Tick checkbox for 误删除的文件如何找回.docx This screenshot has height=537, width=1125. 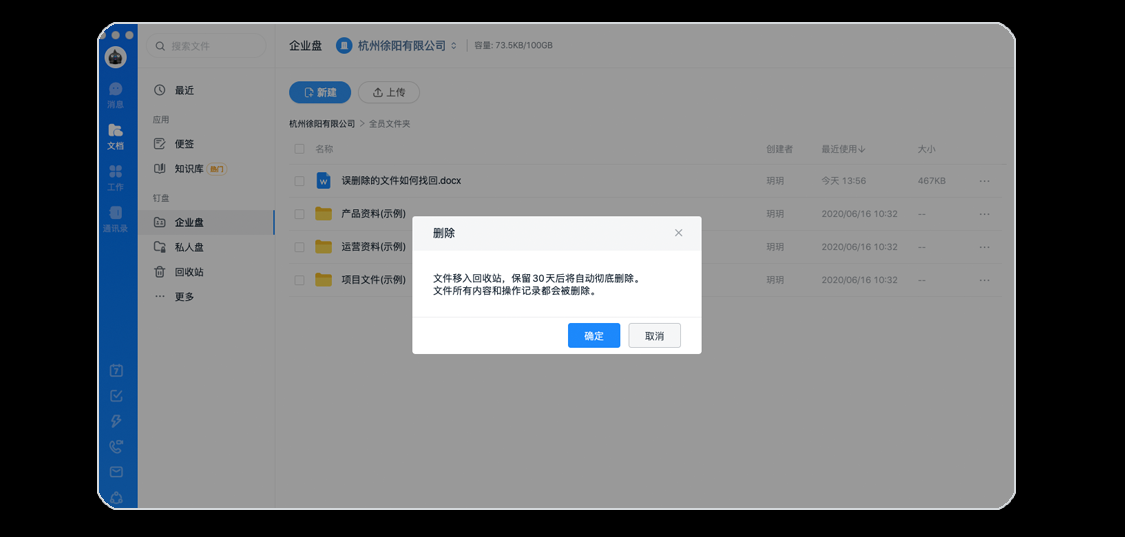[x=299, y=181]
